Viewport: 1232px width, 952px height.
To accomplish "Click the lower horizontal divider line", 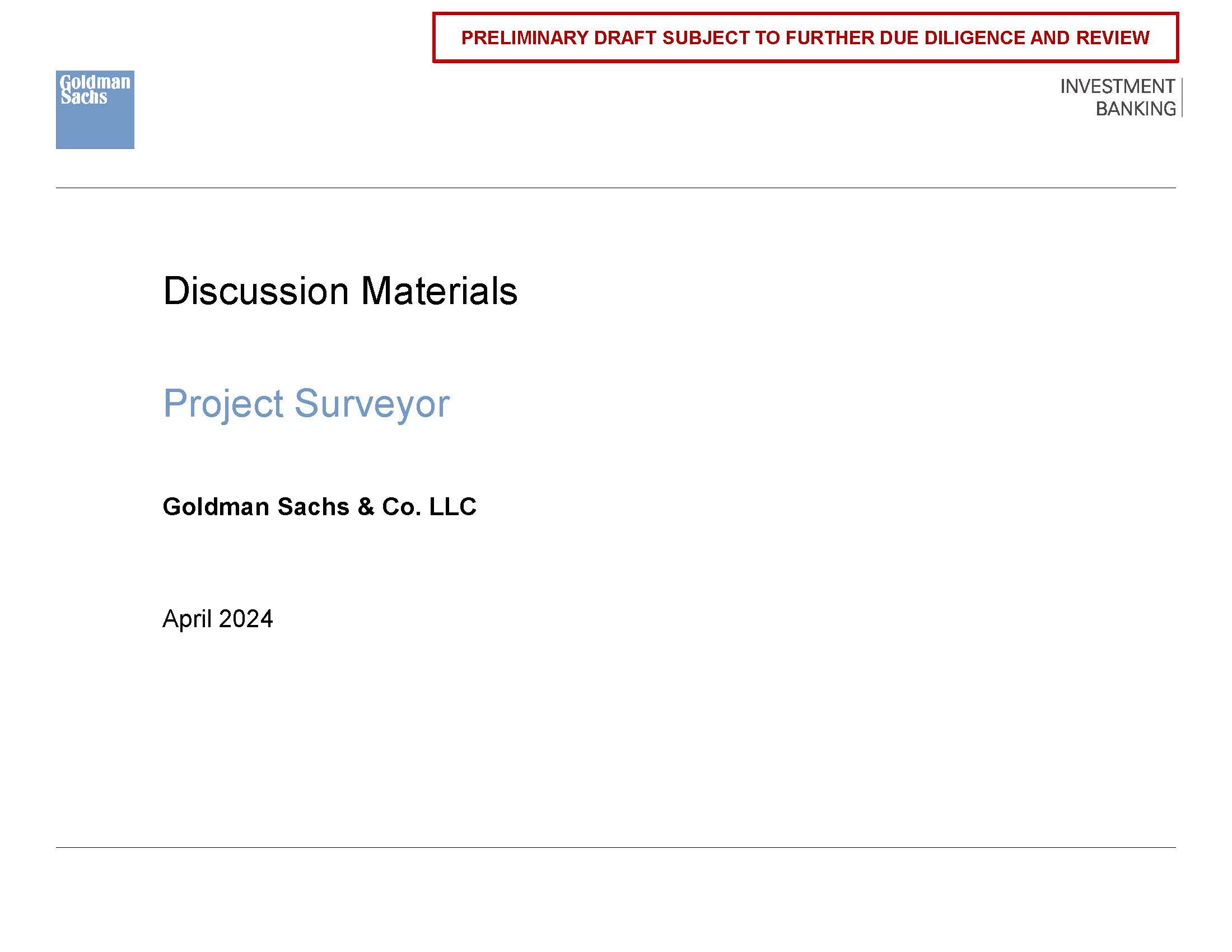I will (x=616, y=847).
